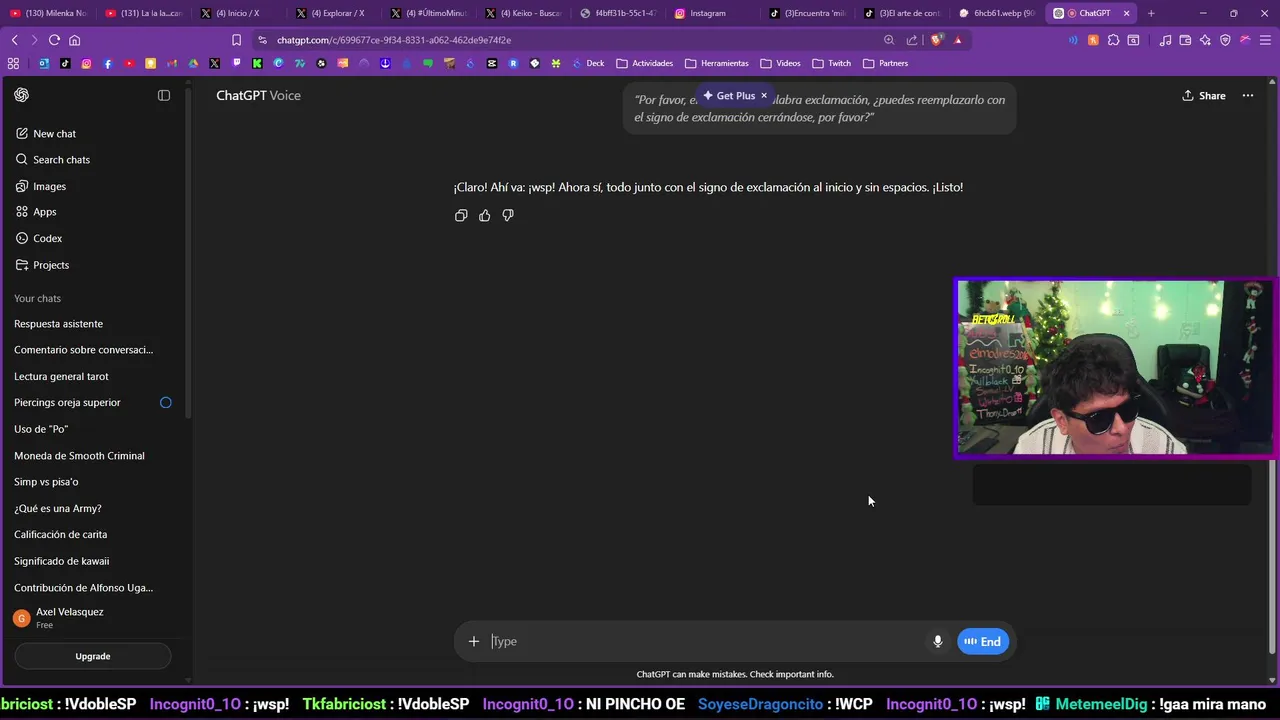This screenshot has height=720, width=1280.
Task: Open the Brave VPN shield icon
Action: click(1225, 40)
